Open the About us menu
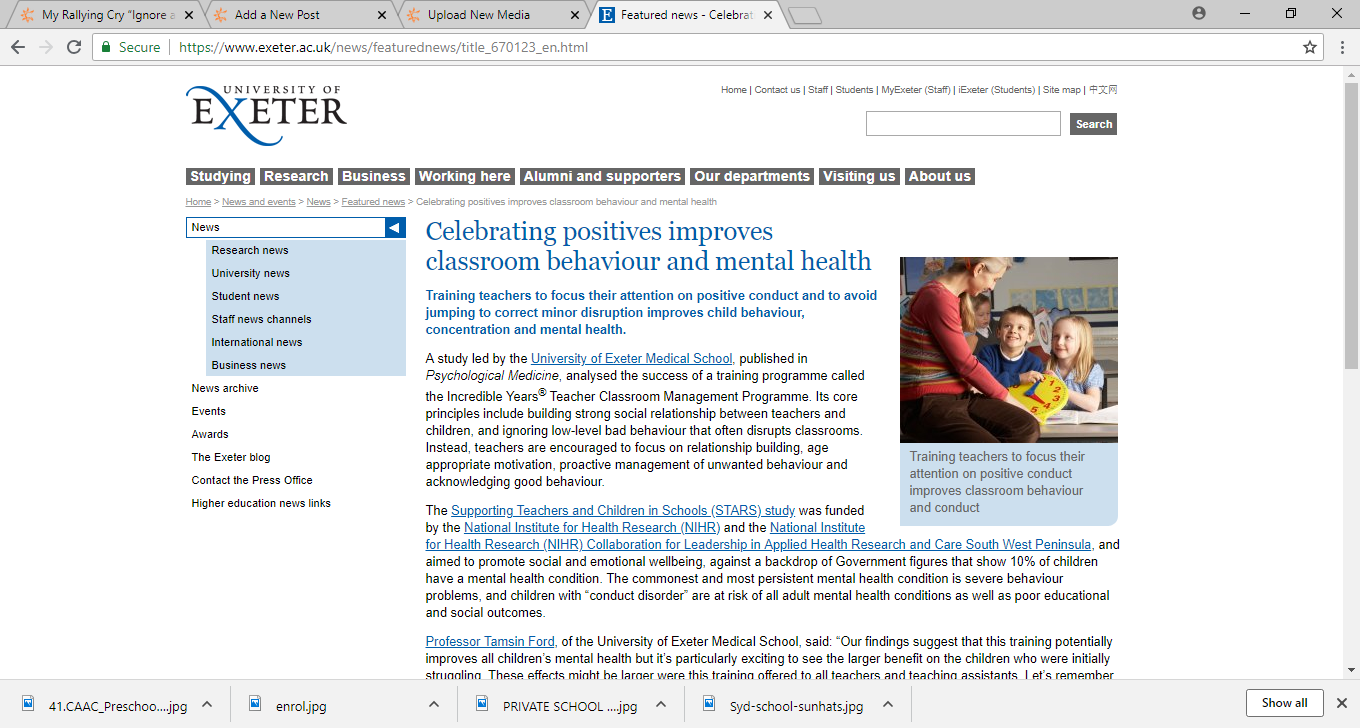 pos(939,176)
